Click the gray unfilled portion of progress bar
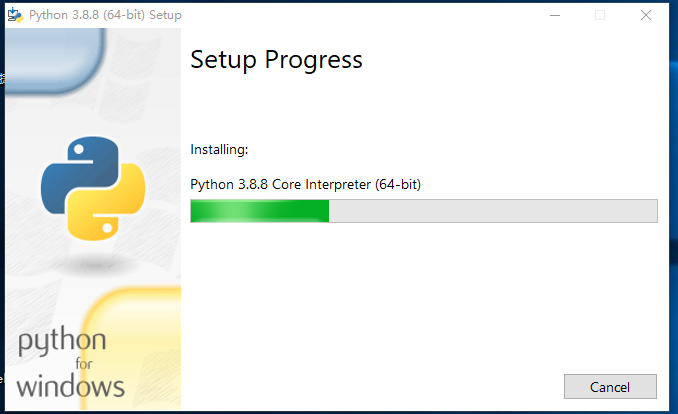Screen dimensions: 678x414 point(492,210)
